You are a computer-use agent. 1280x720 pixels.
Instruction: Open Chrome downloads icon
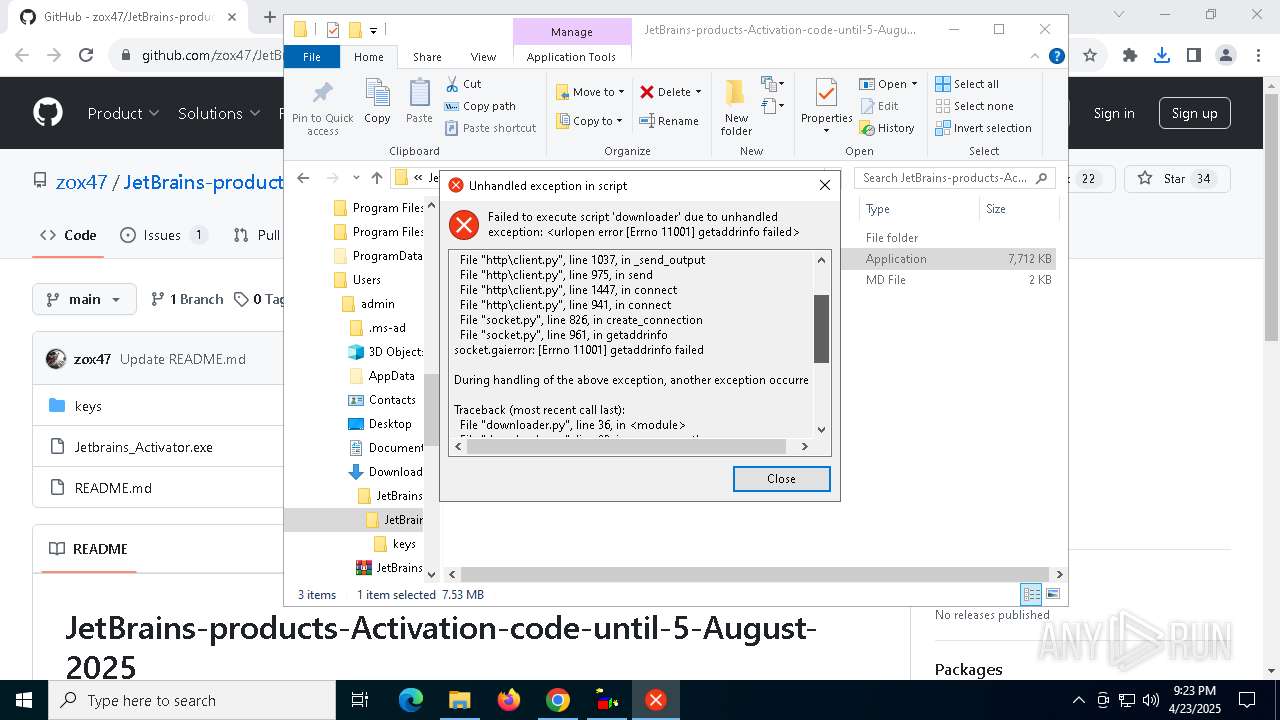1162,55
